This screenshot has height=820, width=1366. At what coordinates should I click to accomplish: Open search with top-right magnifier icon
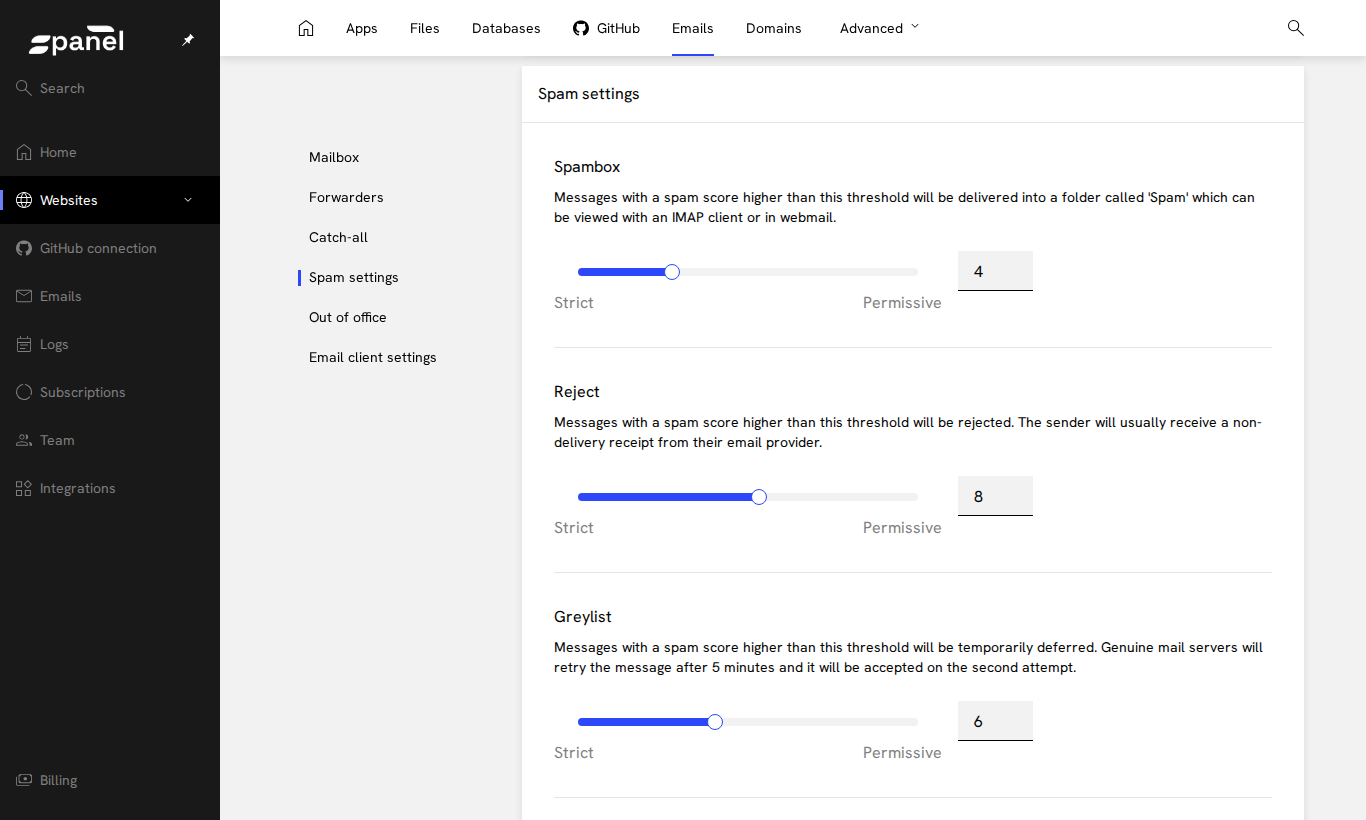pyautogui.click(x=1296, y=28)
